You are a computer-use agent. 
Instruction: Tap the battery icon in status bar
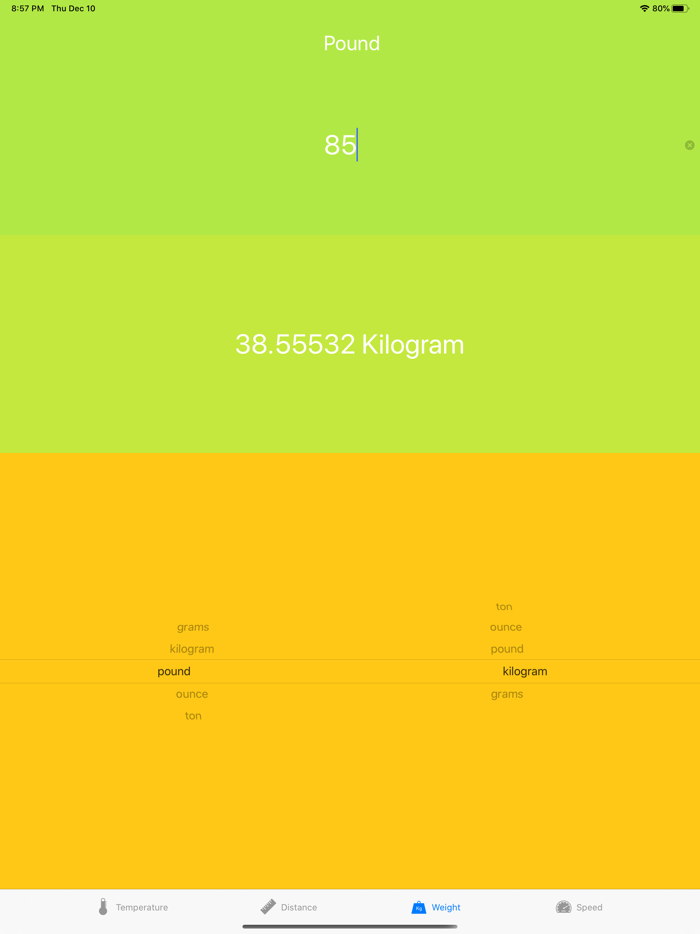tap(680, 8)
